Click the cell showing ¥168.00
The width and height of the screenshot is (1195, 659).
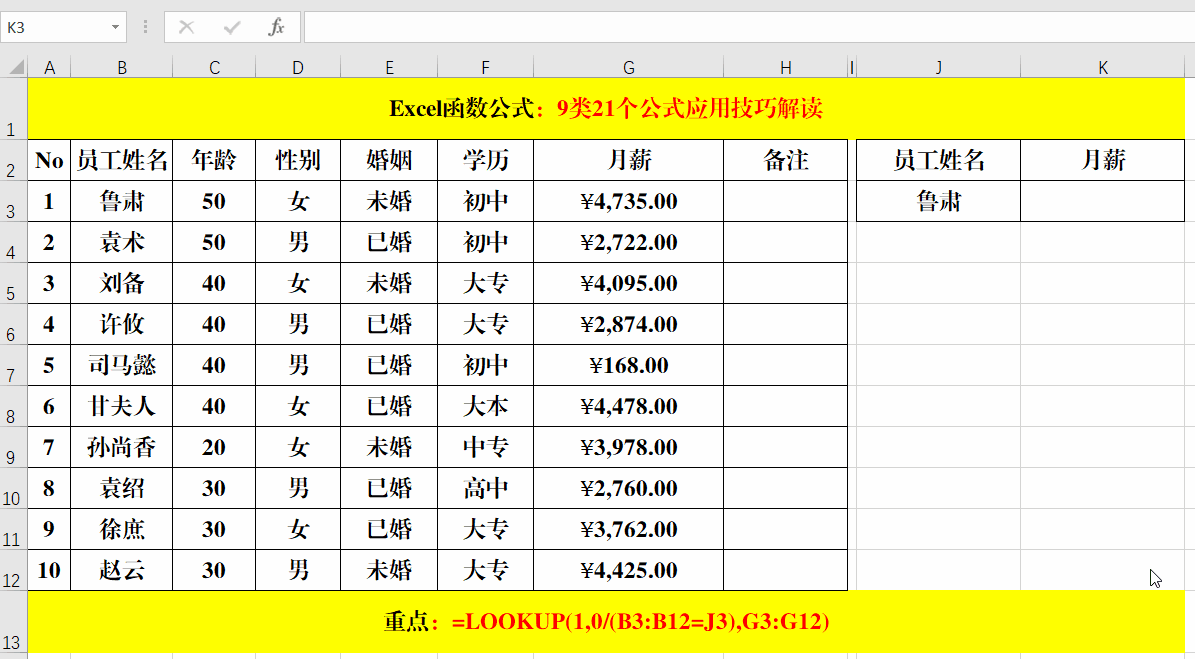[x=628, y=365]
